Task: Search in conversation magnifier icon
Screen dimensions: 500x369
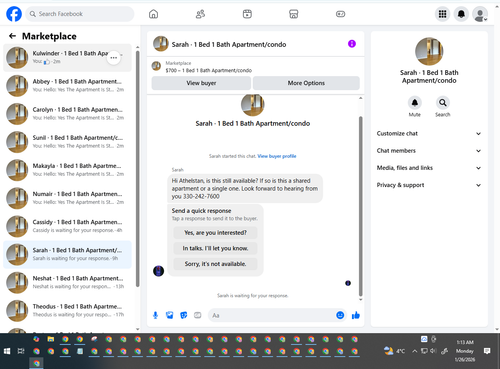Action: point(443,103)
